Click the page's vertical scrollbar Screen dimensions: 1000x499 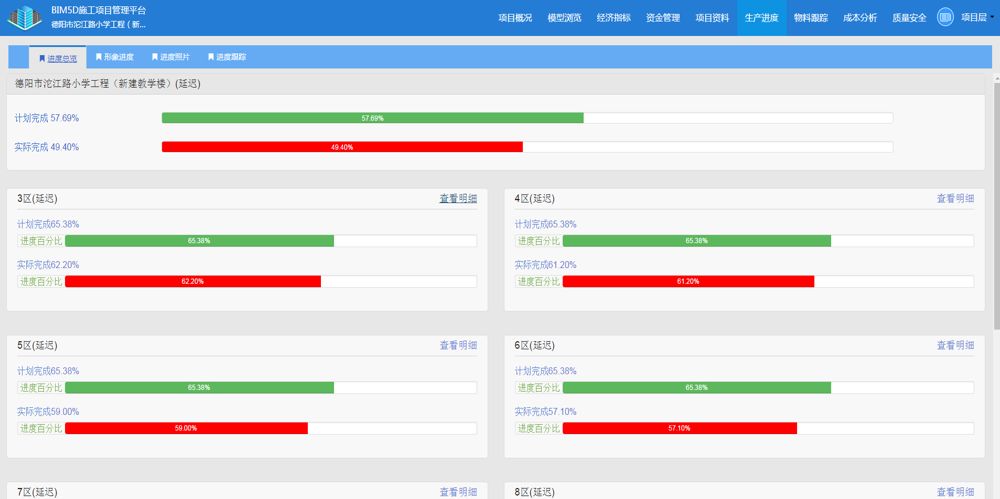click(x=996, y=204)
